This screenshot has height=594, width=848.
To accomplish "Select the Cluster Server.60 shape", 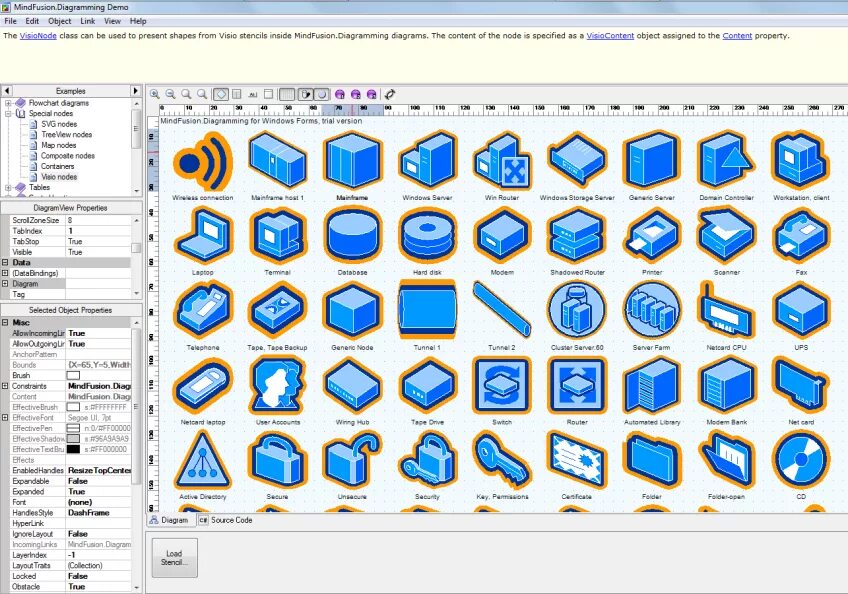I will pos(577,311).
